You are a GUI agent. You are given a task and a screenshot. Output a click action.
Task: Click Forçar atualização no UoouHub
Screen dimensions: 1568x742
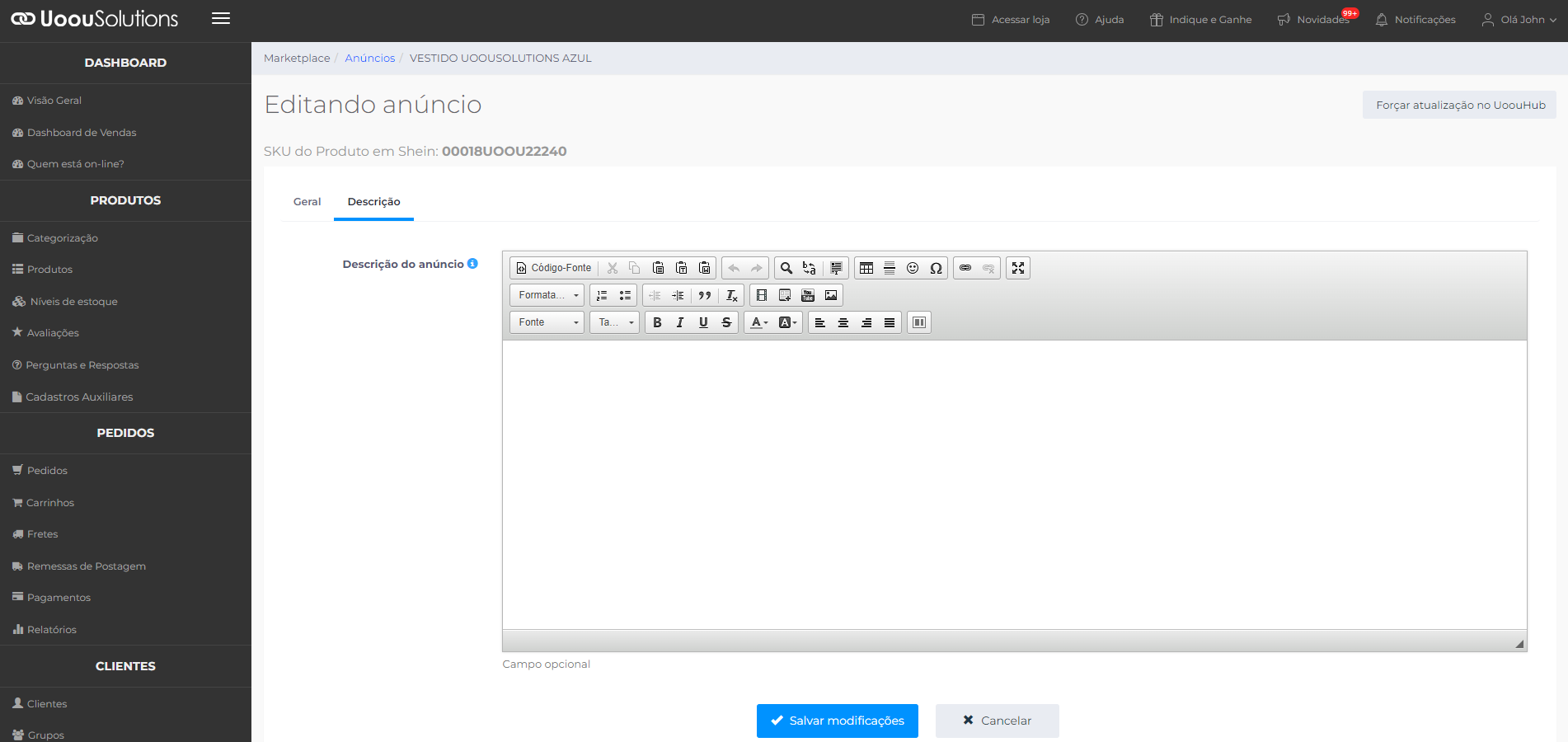pyautogui.click(x=1459, y=105)
